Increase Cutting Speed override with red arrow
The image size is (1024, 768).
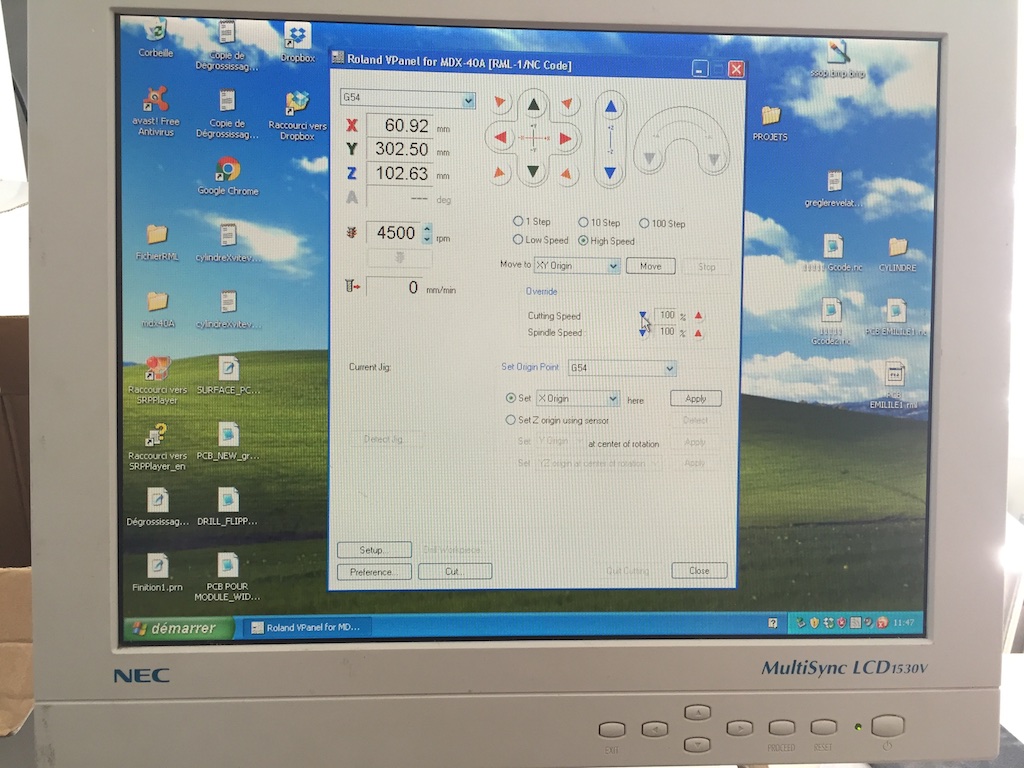click(x=698, y=315)
